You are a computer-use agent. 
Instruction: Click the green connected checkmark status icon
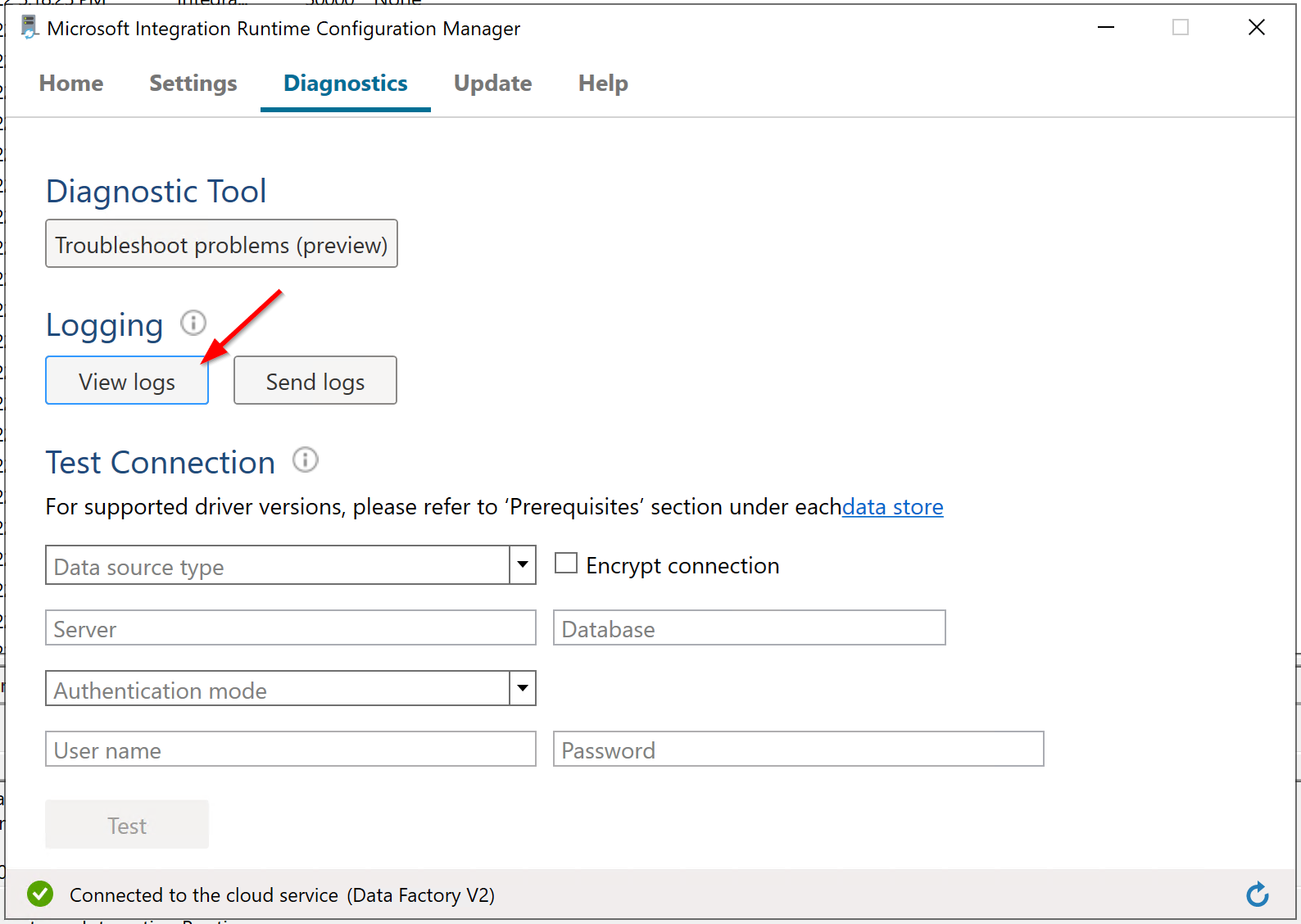pos(40,895)
